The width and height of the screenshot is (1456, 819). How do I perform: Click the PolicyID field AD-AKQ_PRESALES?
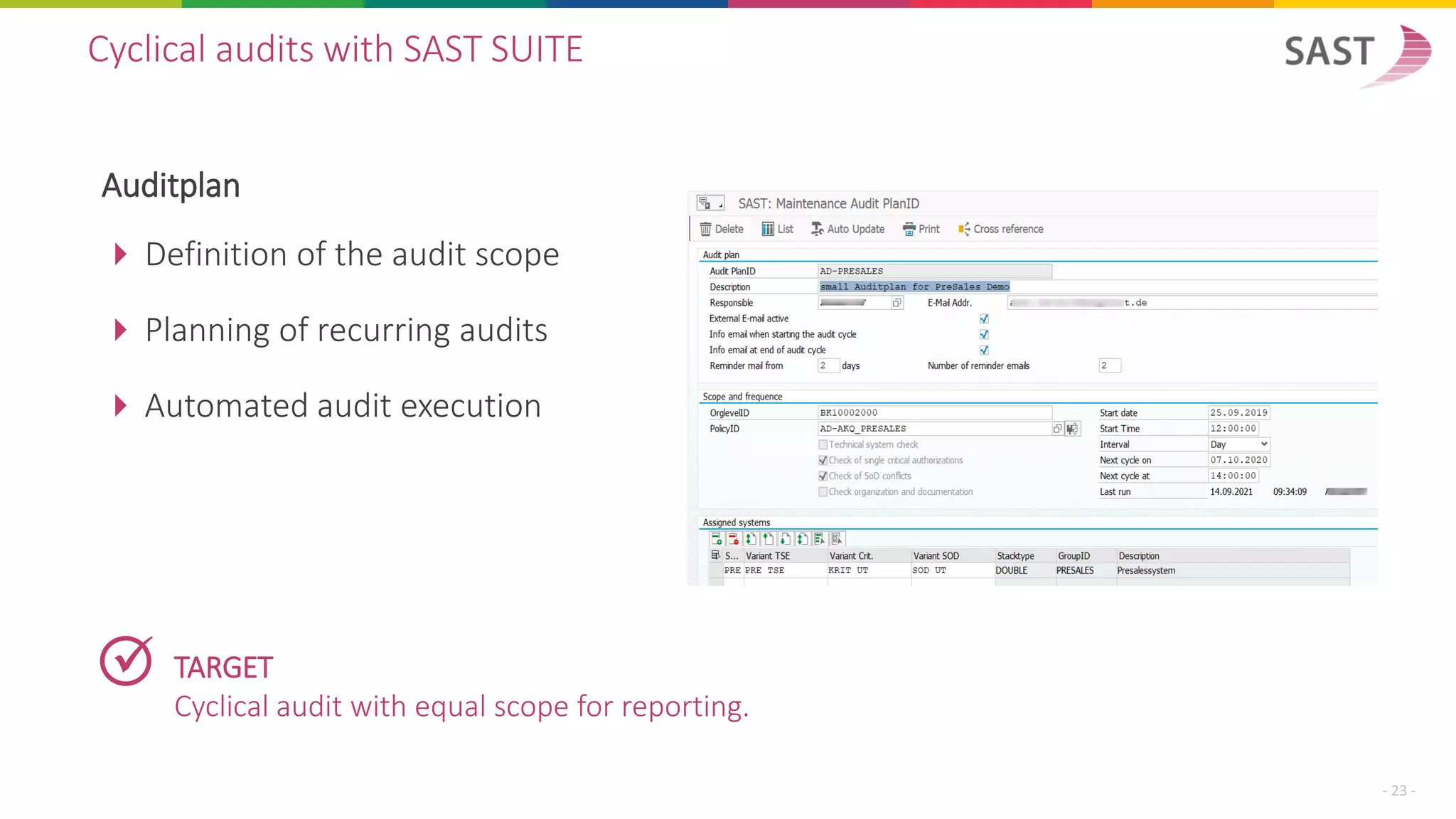pyautogui.click(x=935, y=429)
